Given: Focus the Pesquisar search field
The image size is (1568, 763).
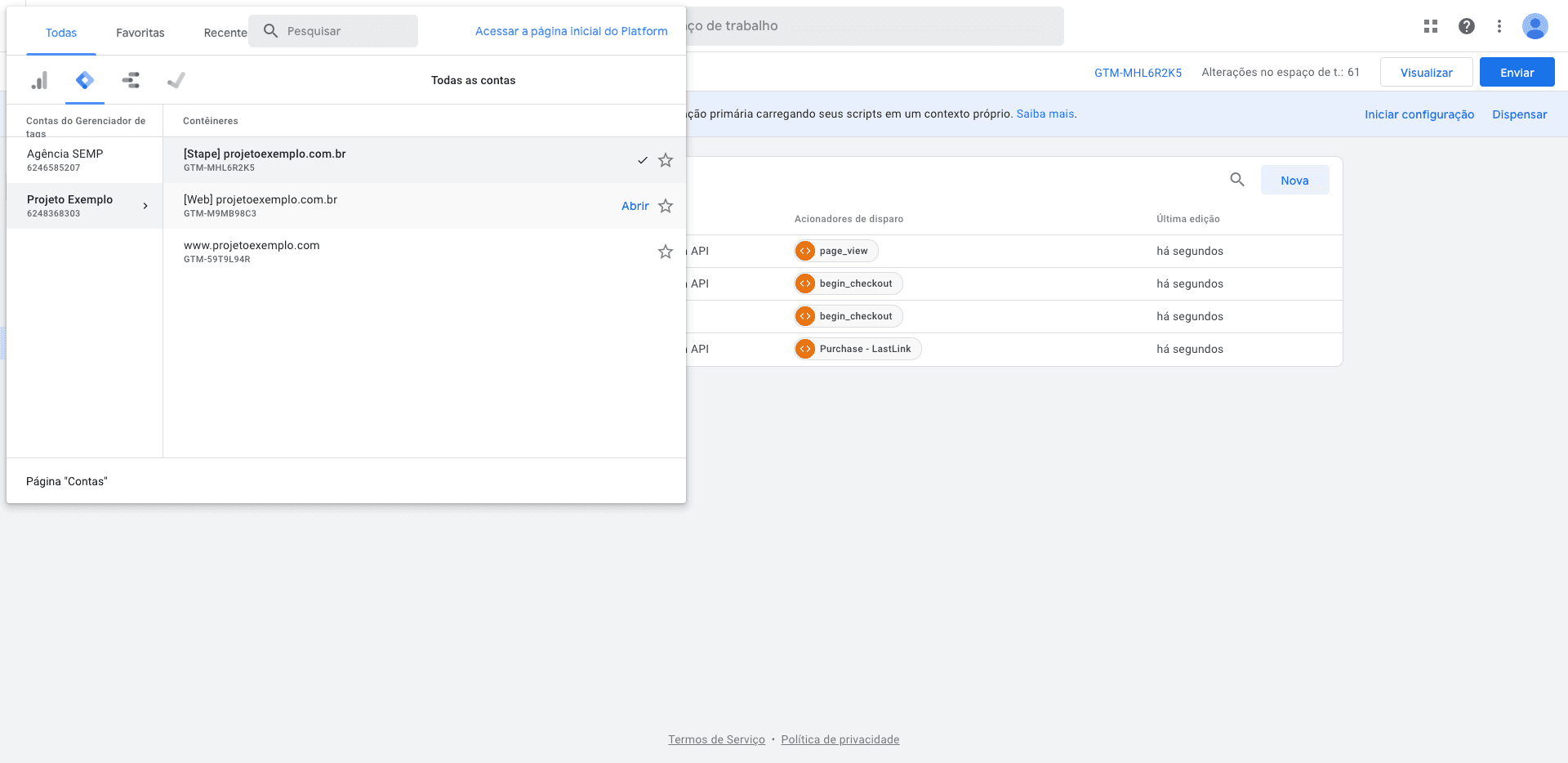Looking at the screenshot, I should 333,31.
